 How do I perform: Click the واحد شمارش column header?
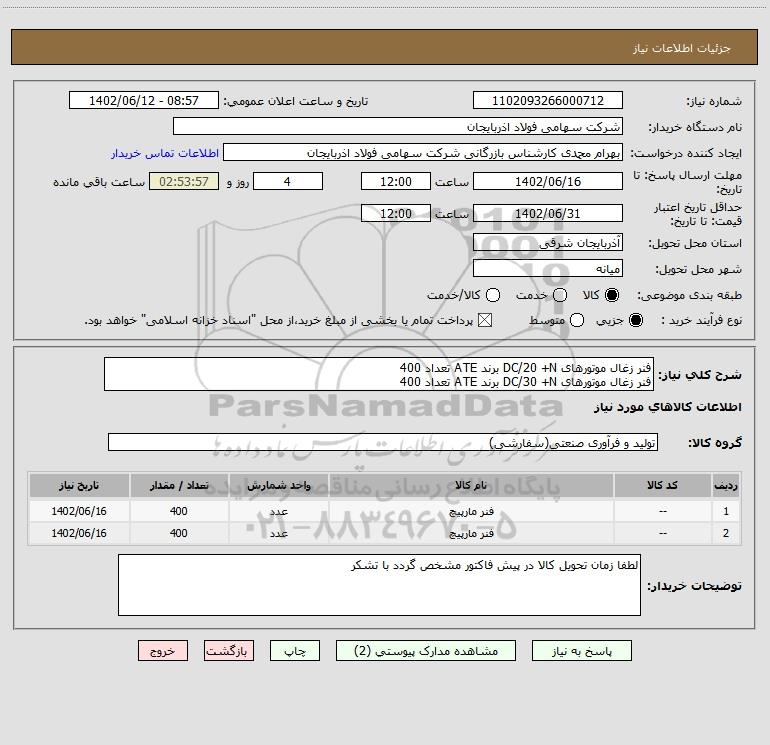pos(278,485)
